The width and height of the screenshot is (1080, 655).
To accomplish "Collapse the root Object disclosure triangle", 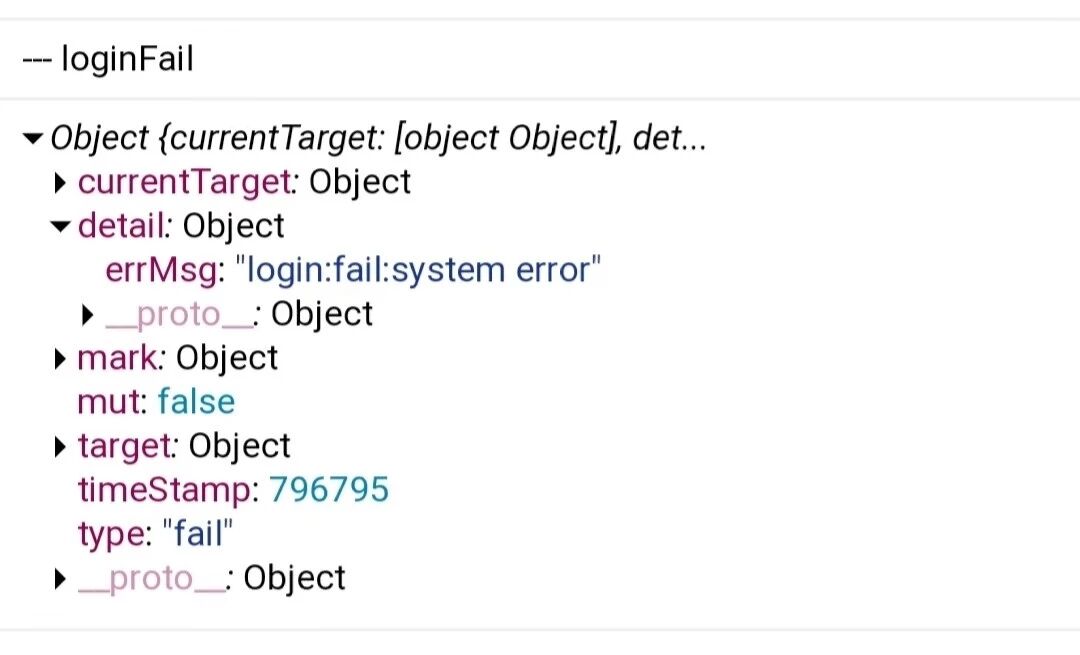I will [34, 138].
